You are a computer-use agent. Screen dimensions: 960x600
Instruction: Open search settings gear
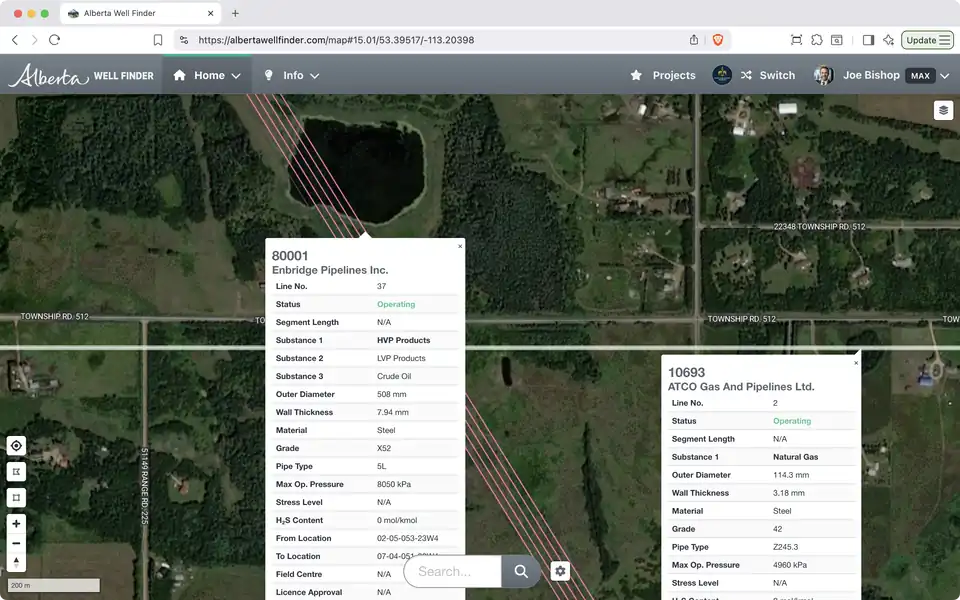[x=560, y=571]
